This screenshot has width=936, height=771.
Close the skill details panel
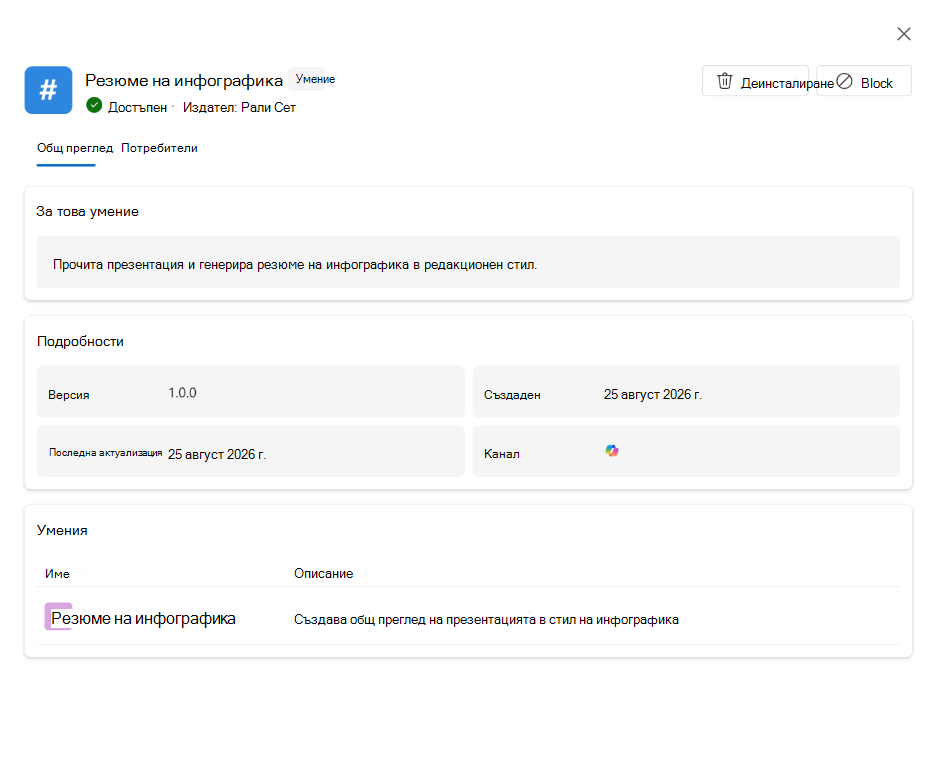[904, 34]
